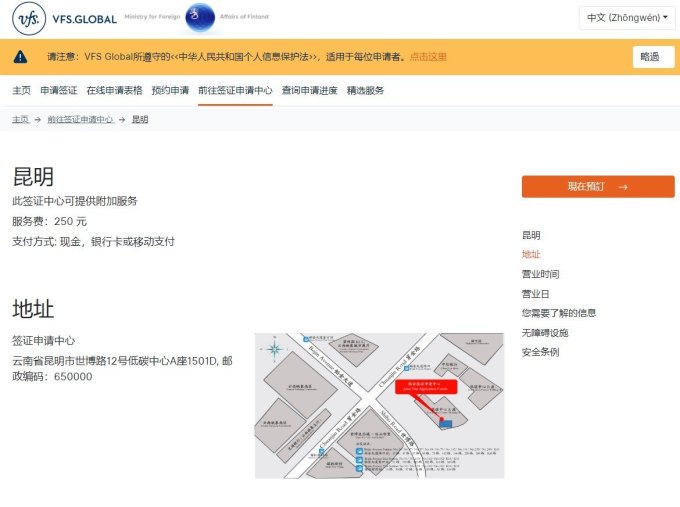
Task: Open 查询申请进度 menu item
Action: pos(310,90)
